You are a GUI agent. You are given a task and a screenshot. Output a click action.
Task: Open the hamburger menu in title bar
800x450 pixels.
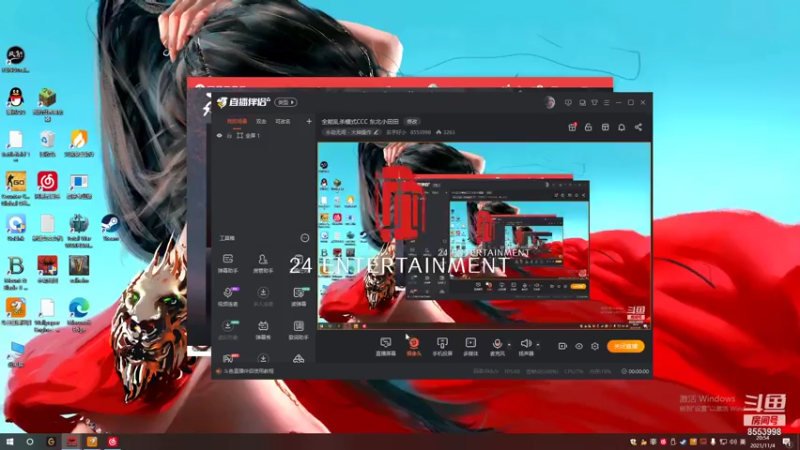point(607,103)
